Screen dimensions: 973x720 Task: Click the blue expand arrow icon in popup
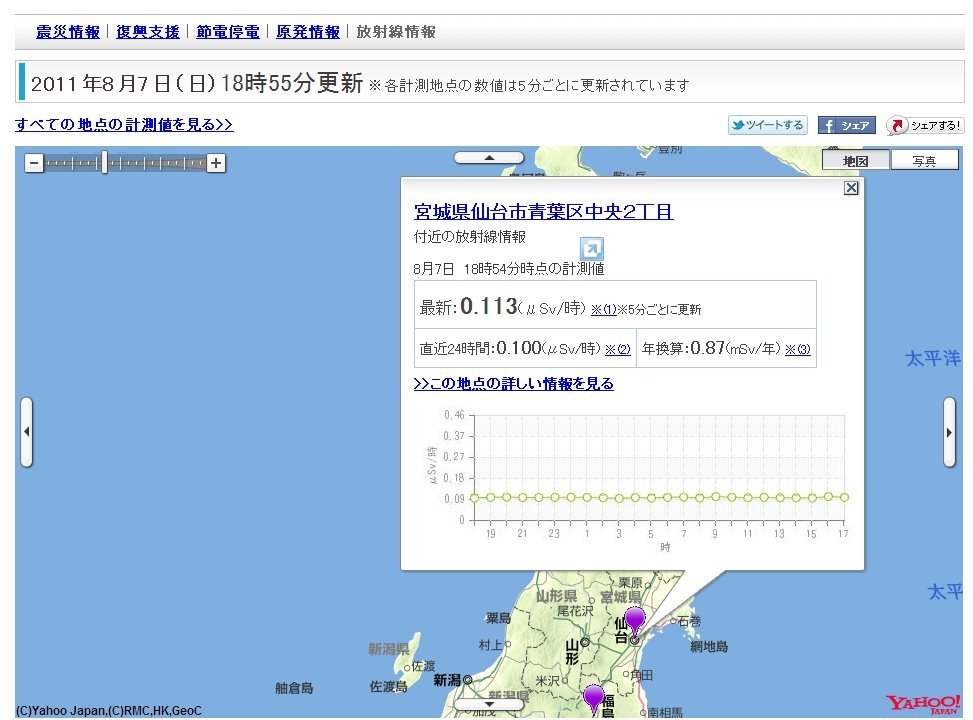tap(592, 249)
